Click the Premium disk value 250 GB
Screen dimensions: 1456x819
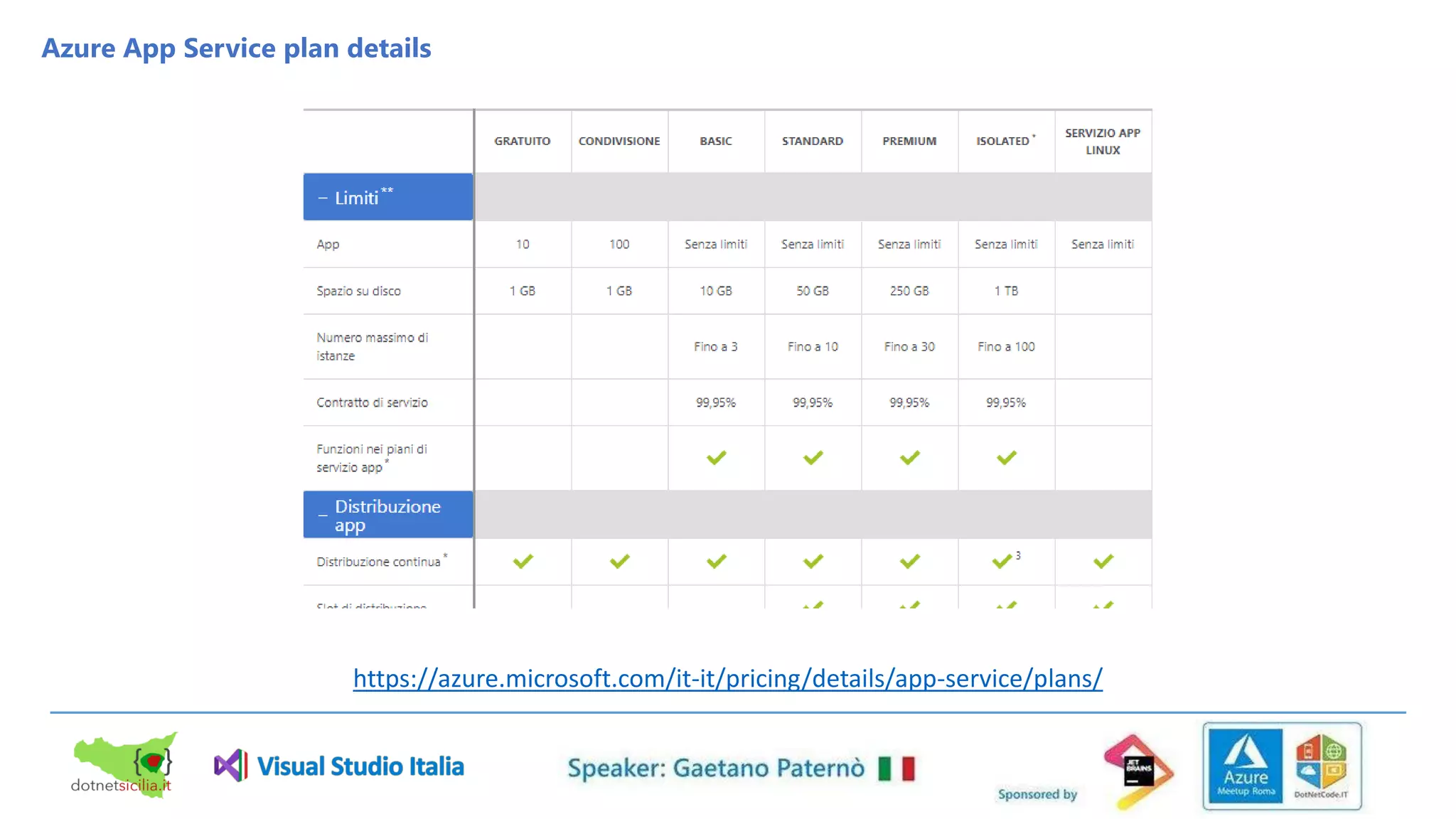(x=909, y=291)
